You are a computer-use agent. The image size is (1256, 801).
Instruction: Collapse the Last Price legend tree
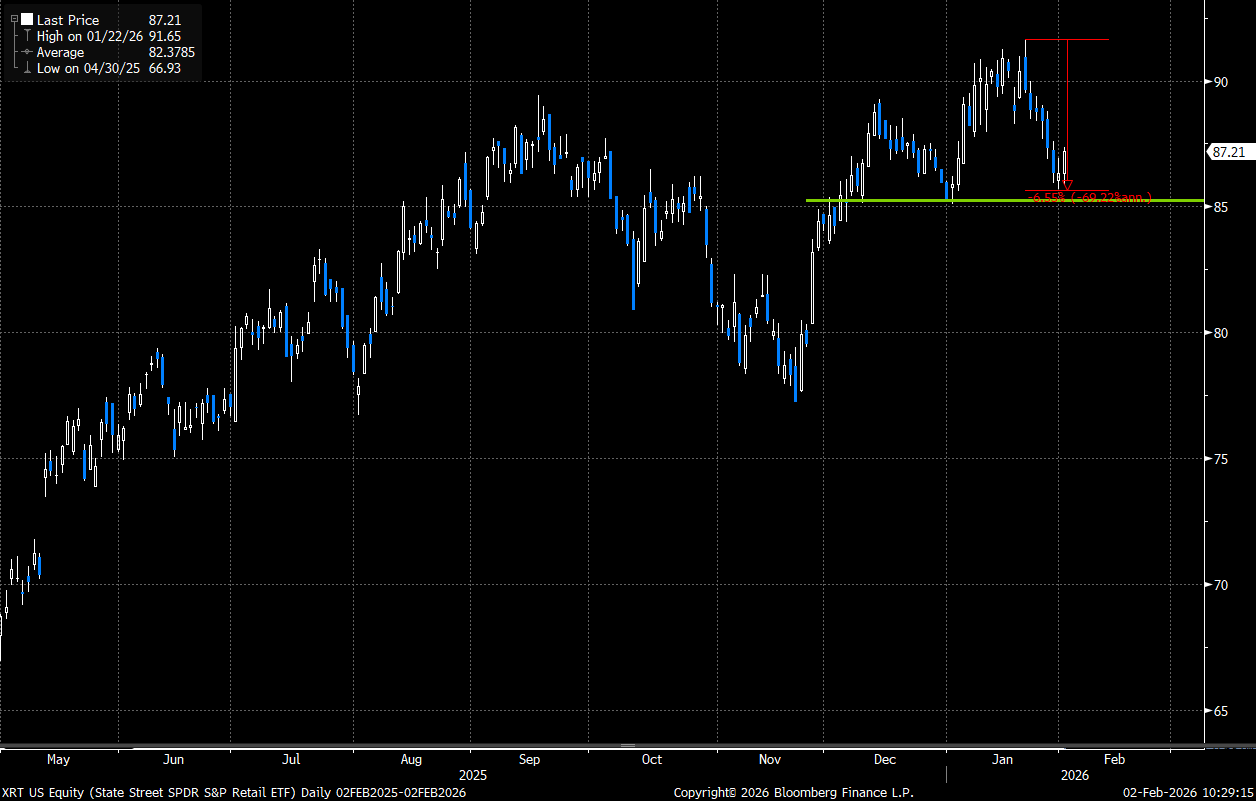[x=14, y=20]
